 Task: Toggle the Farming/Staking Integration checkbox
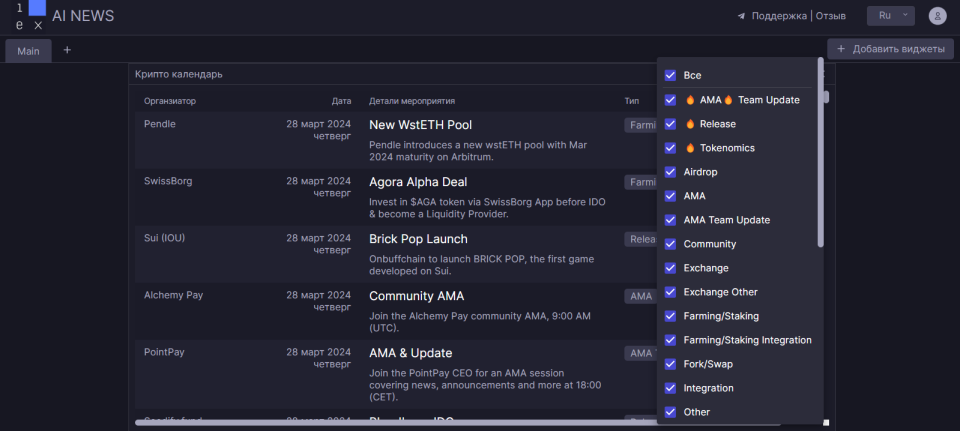point(670,340)
